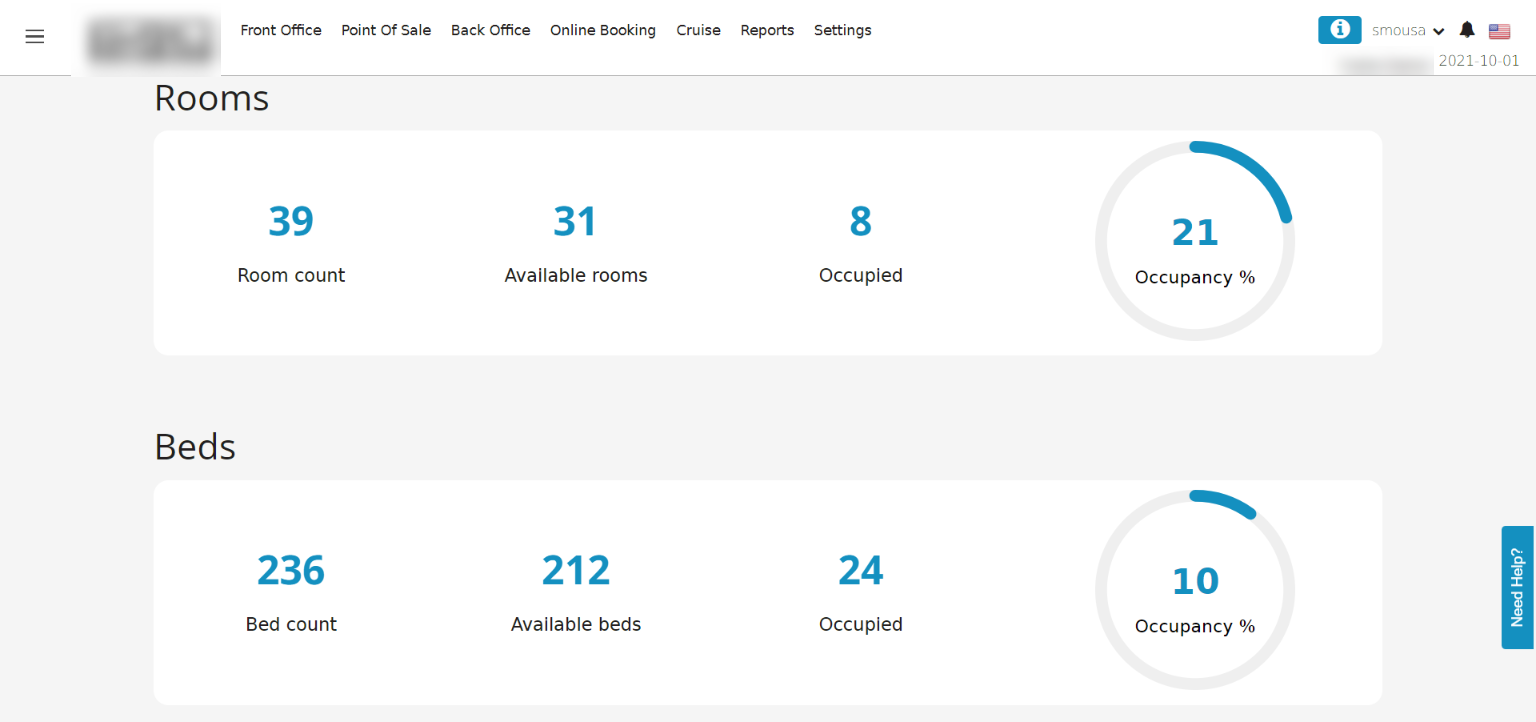Viewport: 1536px width, 722px height.
Task: Open the Settings menu
Action: [843, 30]
